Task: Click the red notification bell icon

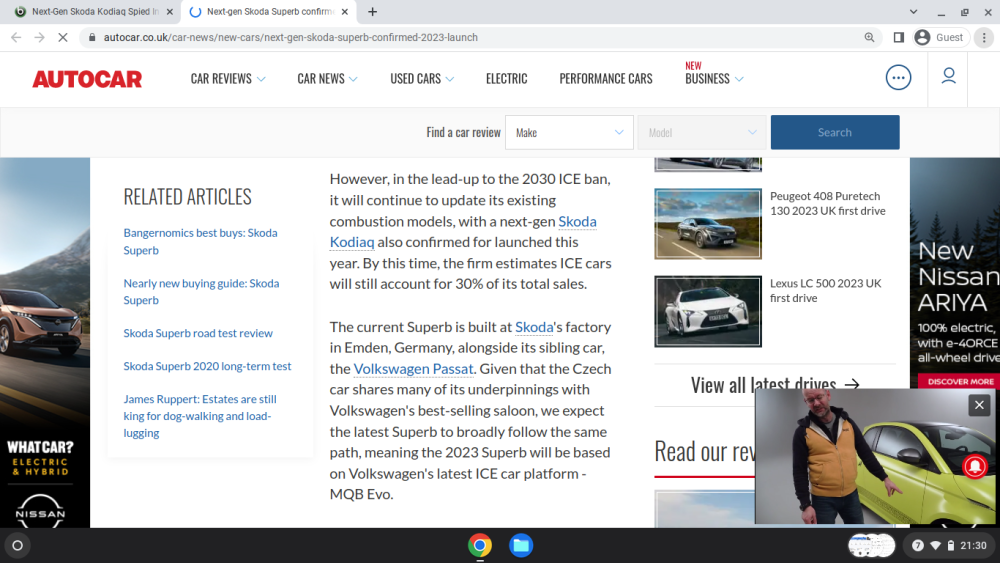Action: (974, 466)
